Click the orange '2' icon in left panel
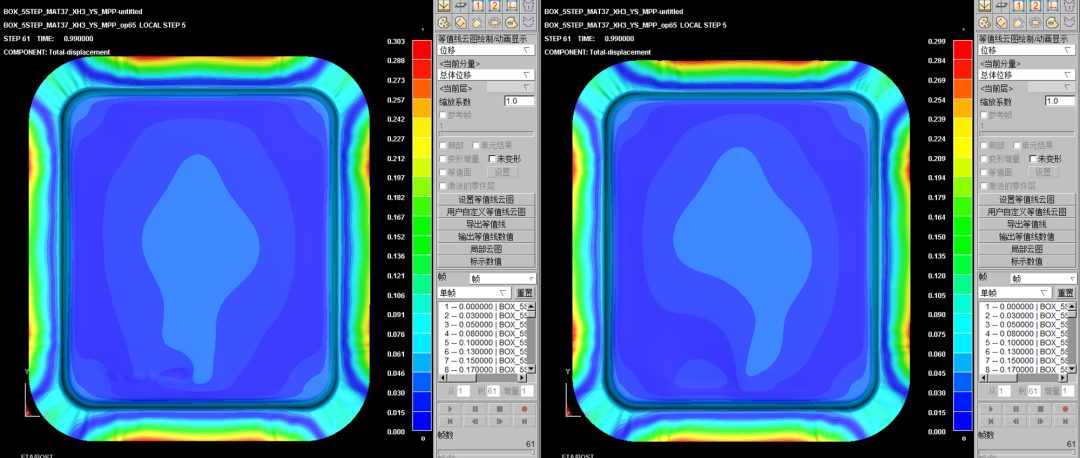 (495, 6)
